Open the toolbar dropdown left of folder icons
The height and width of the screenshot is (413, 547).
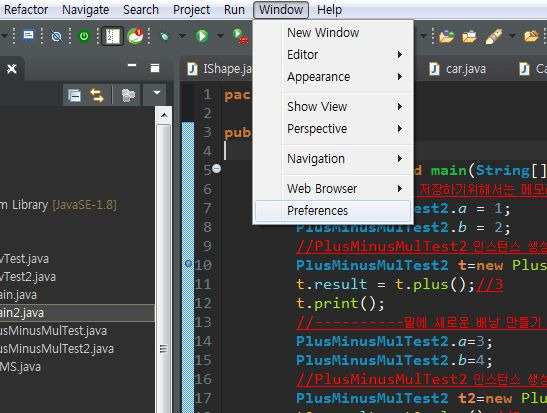pos(424,36)
